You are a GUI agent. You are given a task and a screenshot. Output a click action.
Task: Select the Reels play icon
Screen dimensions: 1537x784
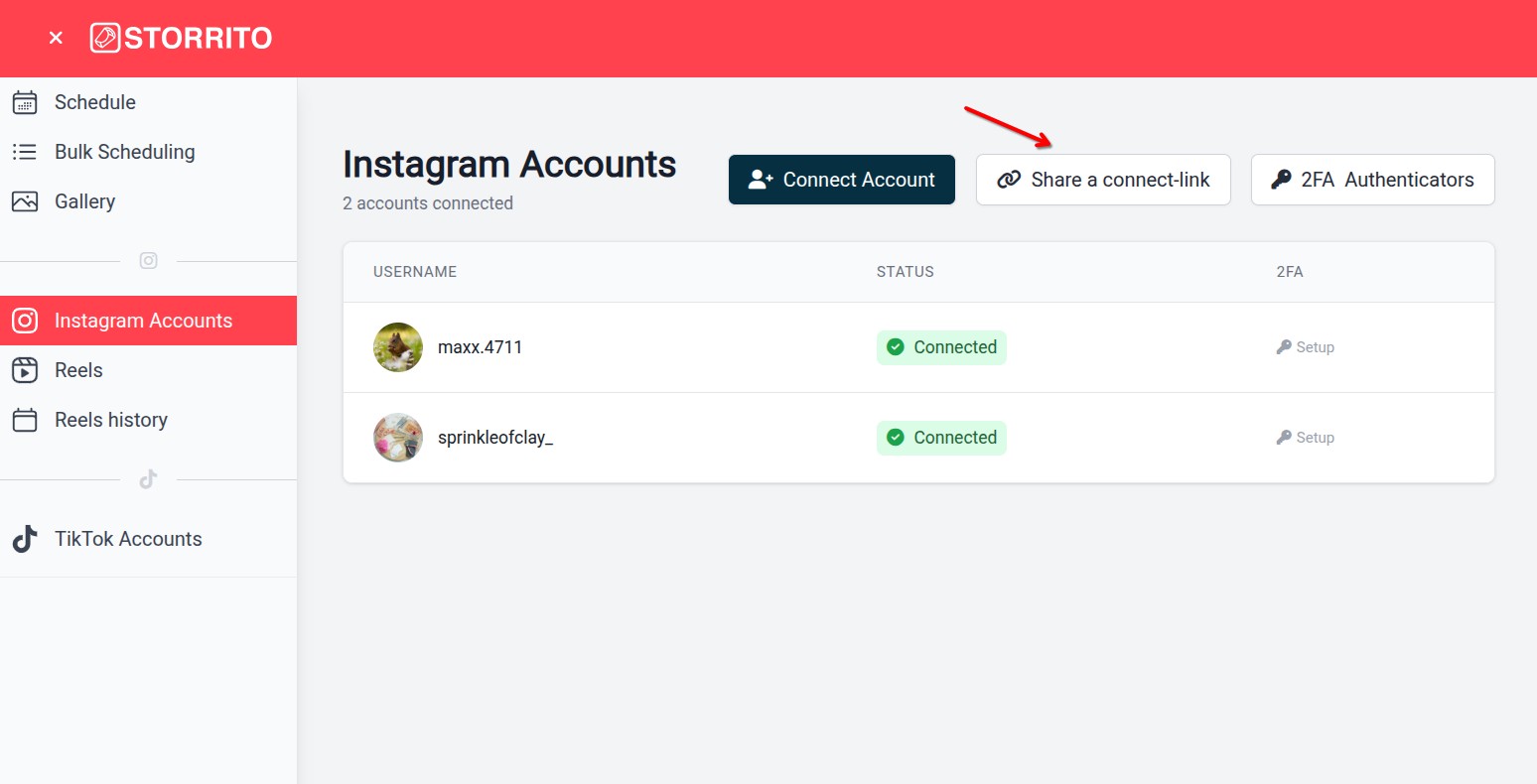24,370
